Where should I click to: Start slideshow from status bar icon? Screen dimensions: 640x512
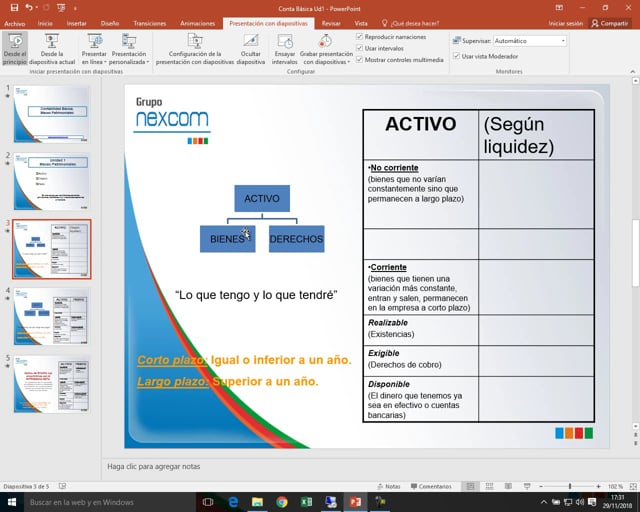[x=527, y=486]
